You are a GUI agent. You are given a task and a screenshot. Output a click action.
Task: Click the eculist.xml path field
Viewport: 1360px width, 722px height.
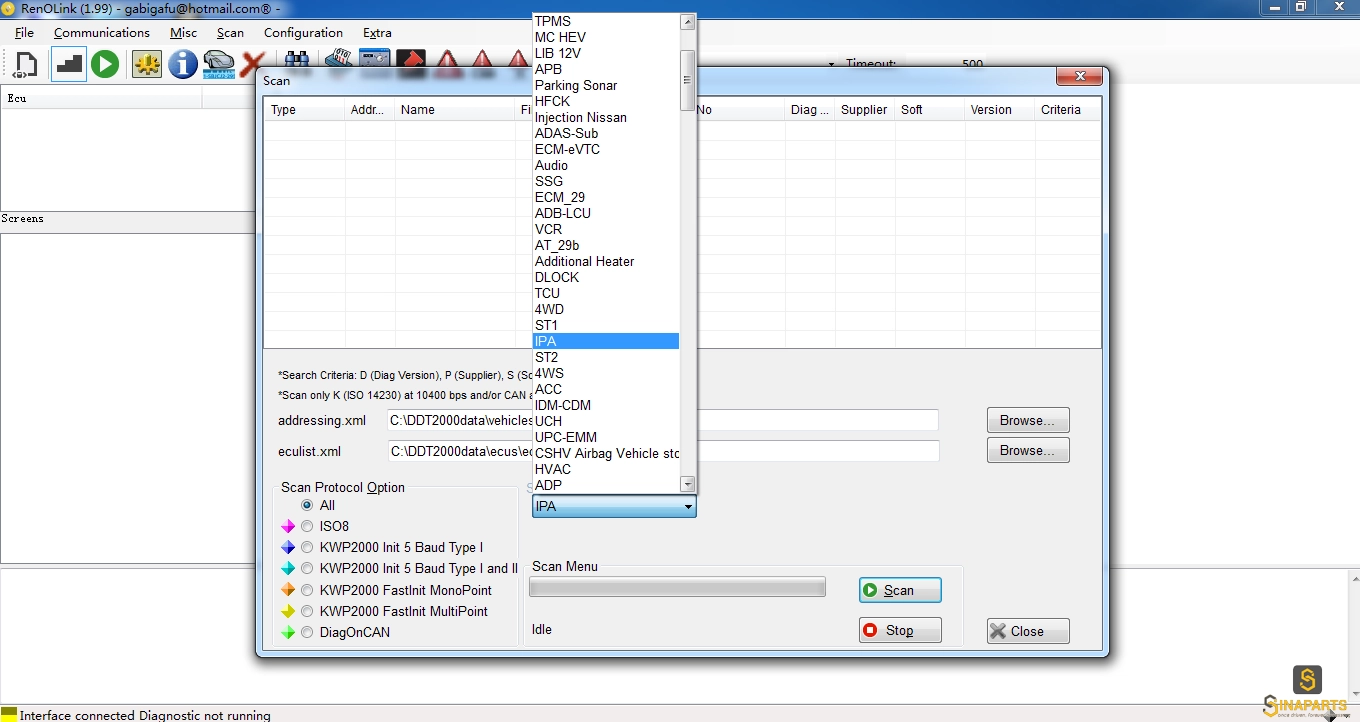click(663, 451)
